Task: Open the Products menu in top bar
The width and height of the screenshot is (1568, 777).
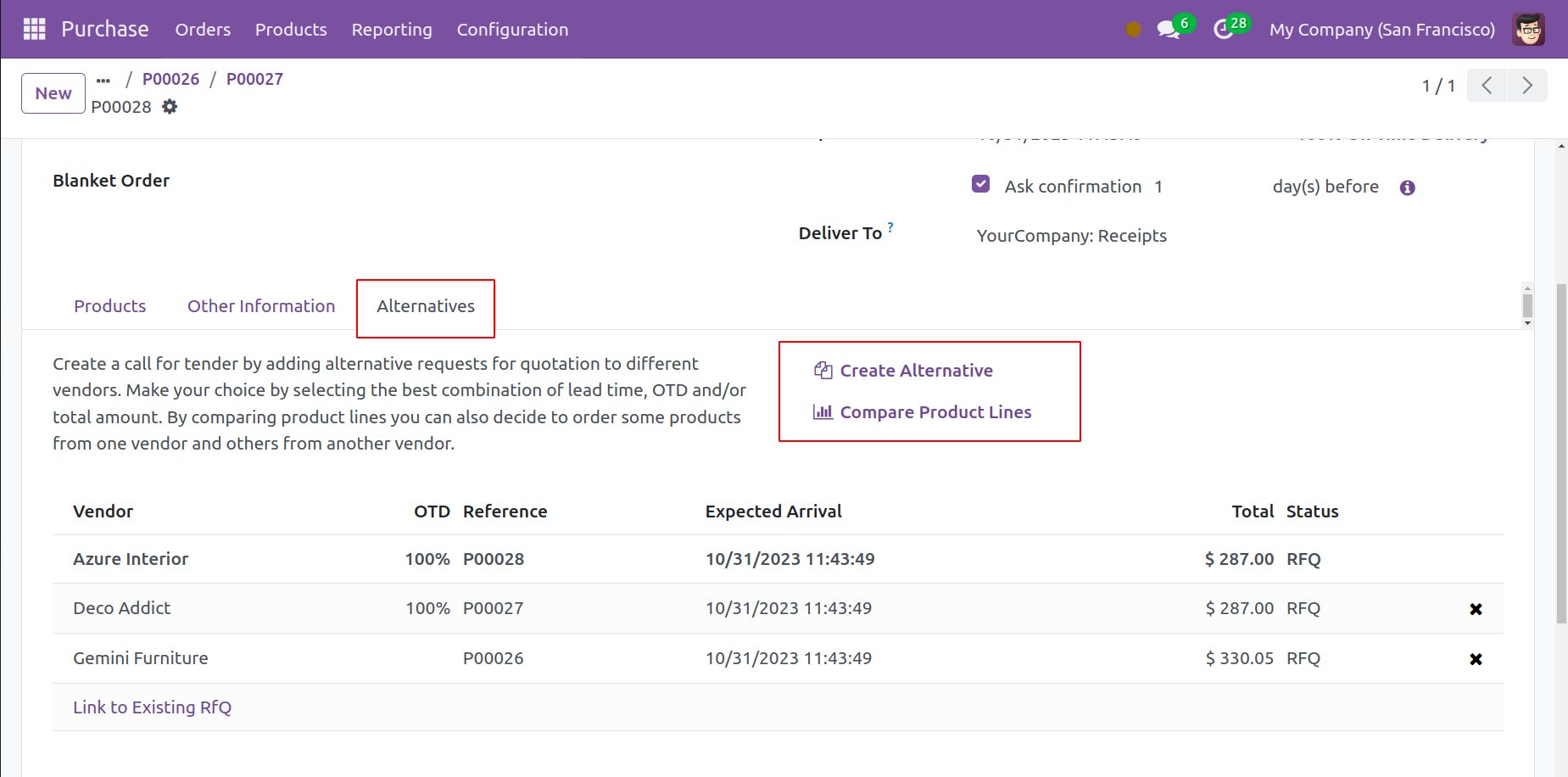Action: pyautogui.click(x=291, y=30)
